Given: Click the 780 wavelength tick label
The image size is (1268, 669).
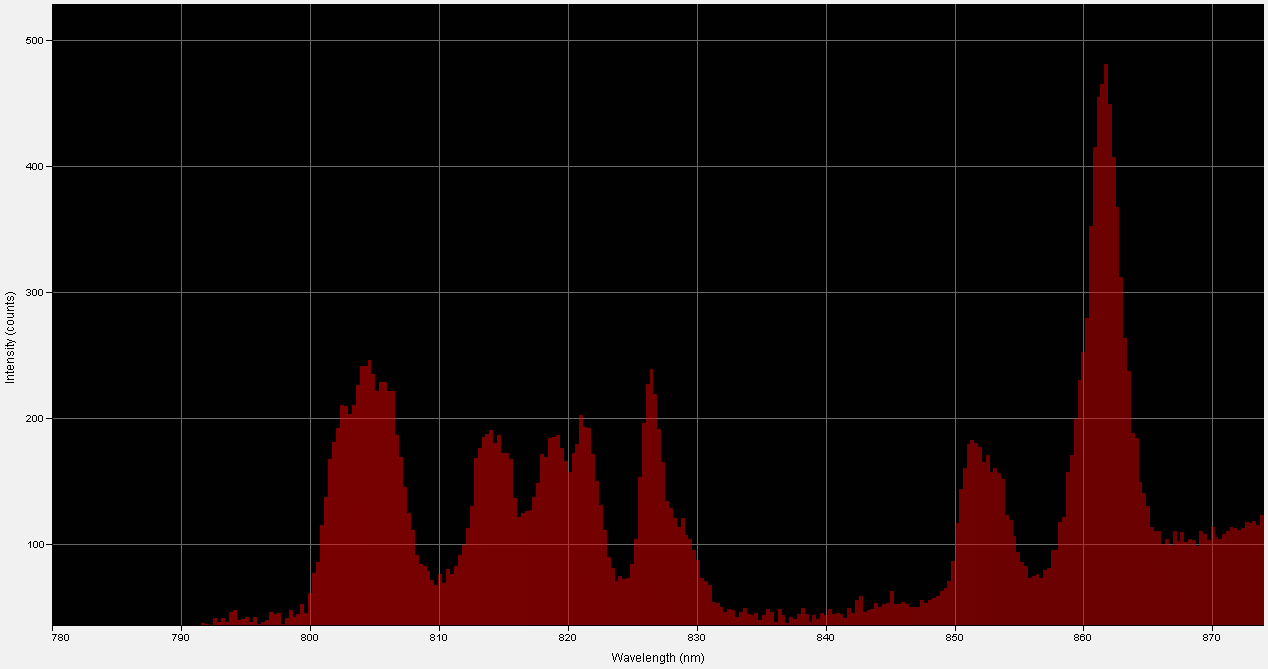Looking at the screenshot, I should coord(60,636).
